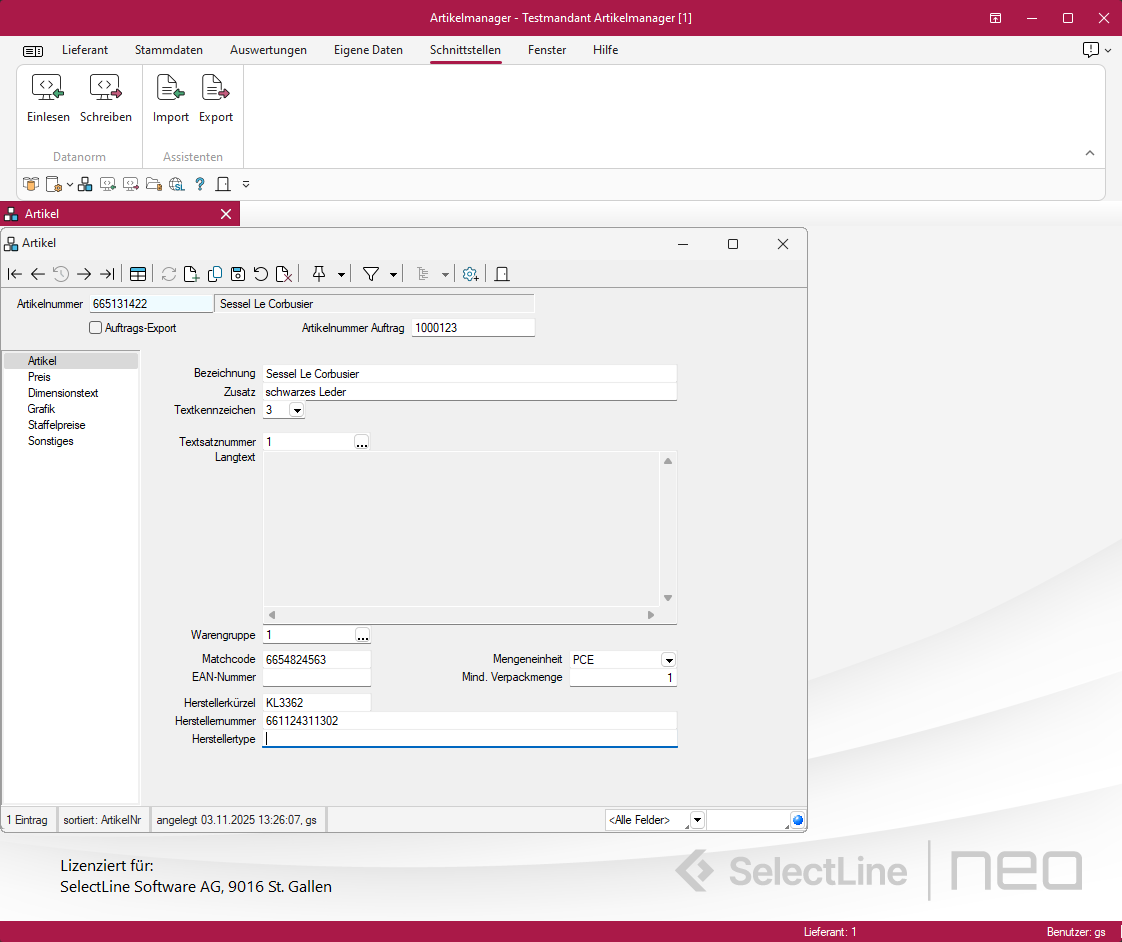The image size is (1122, 942).
Task: Save the current article record
Action: click(238, 274)
